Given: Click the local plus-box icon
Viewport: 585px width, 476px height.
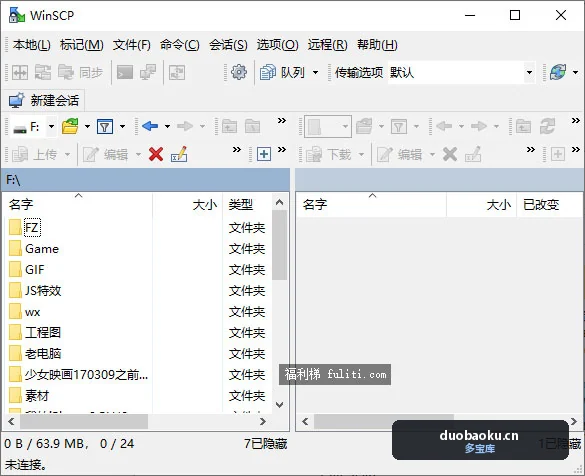Looking at the screenshot, I should tap(264, 154).
